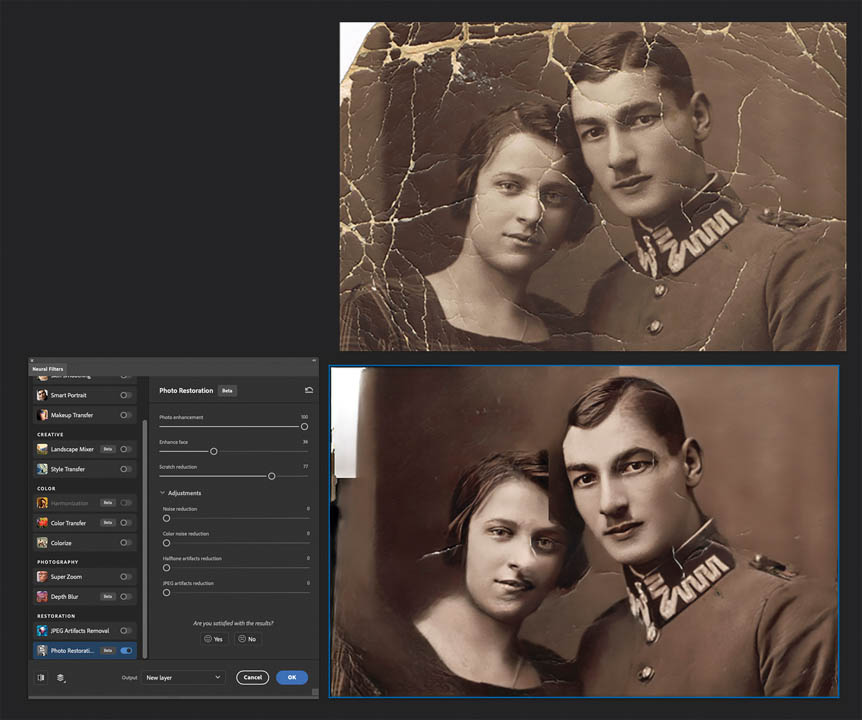This screenshot has height=720, width=862.
Task: Open the Output New layer dropdown
Action: (x=183, y=677)
